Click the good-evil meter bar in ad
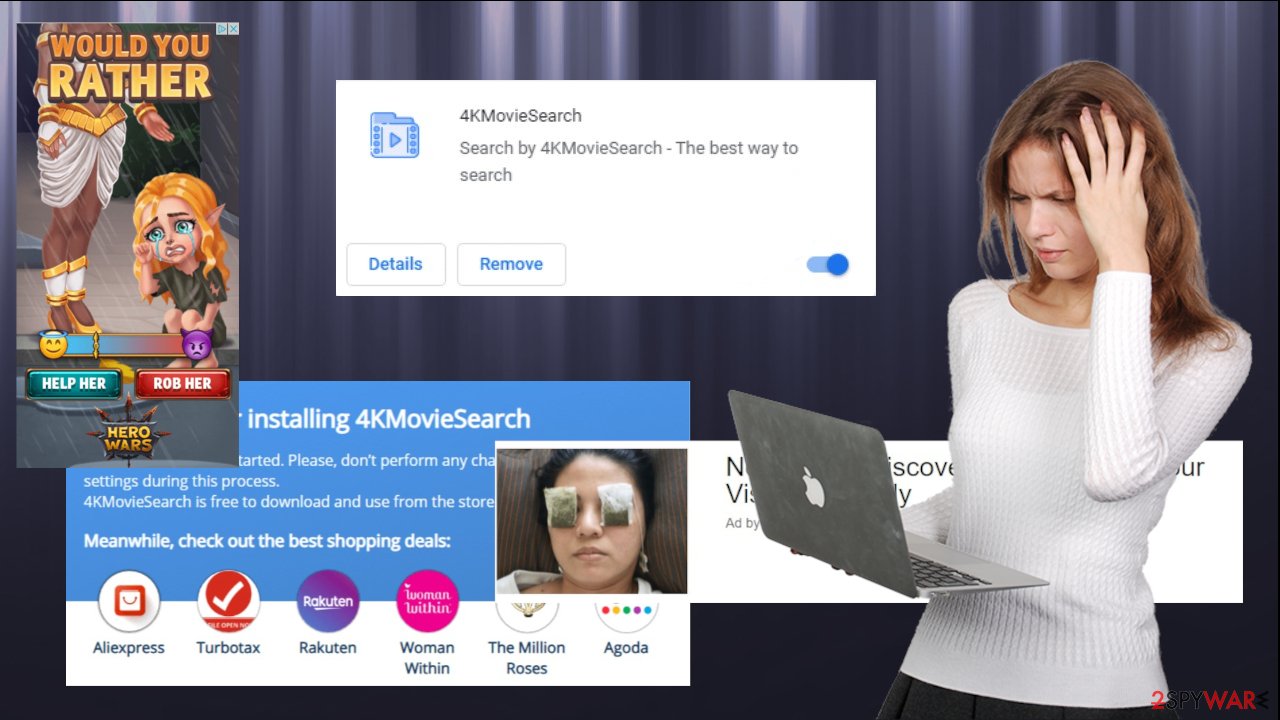The image size is (1280, 720). 124,346
